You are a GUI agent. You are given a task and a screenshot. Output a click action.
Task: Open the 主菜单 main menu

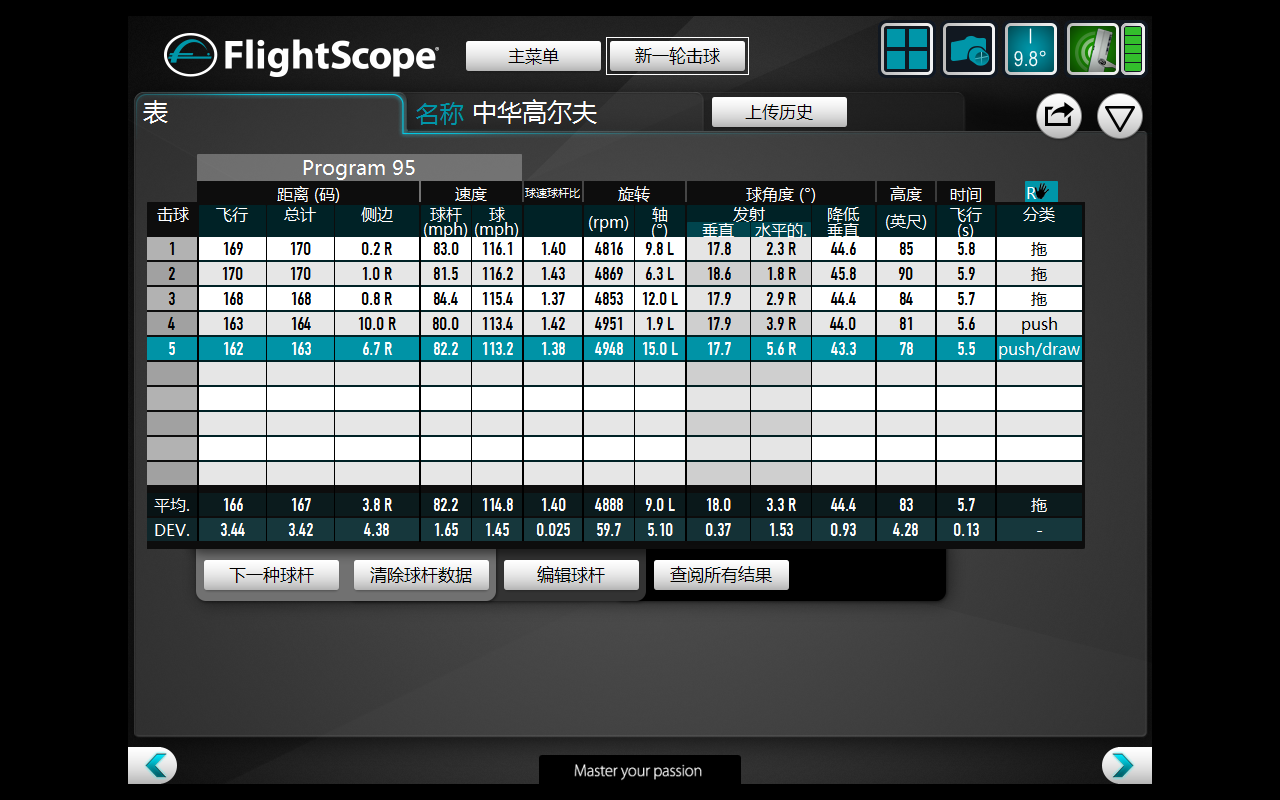click(x=533, y=56)
